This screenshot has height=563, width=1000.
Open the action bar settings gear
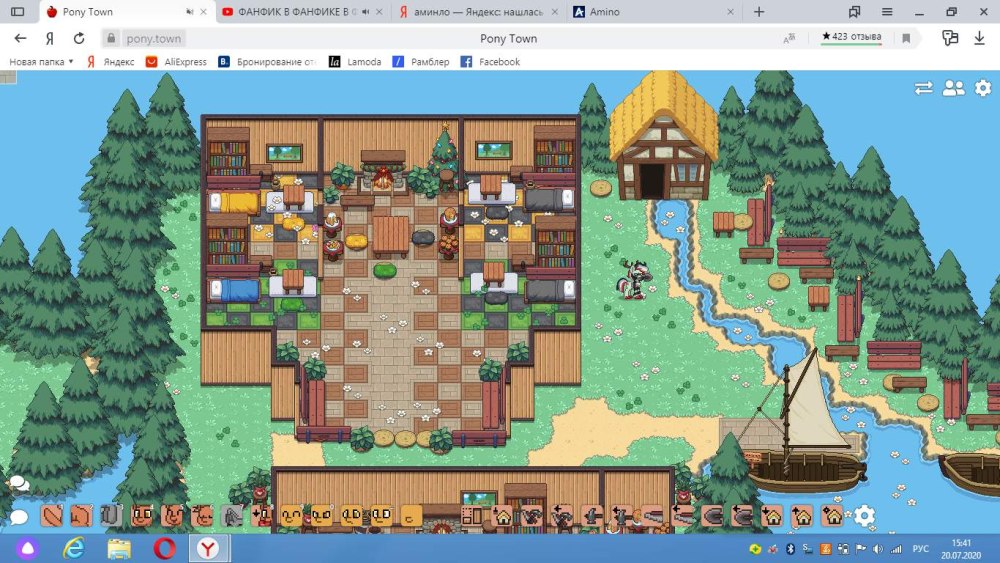(x=864, y=516)
